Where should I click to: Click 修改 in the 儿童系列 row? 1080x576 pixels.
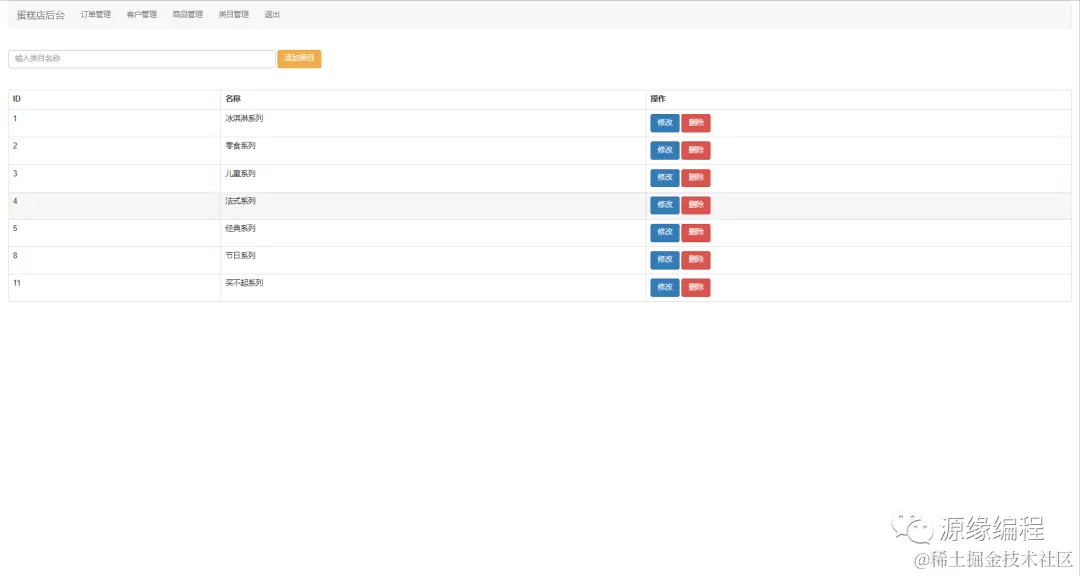tap(665, 178)
